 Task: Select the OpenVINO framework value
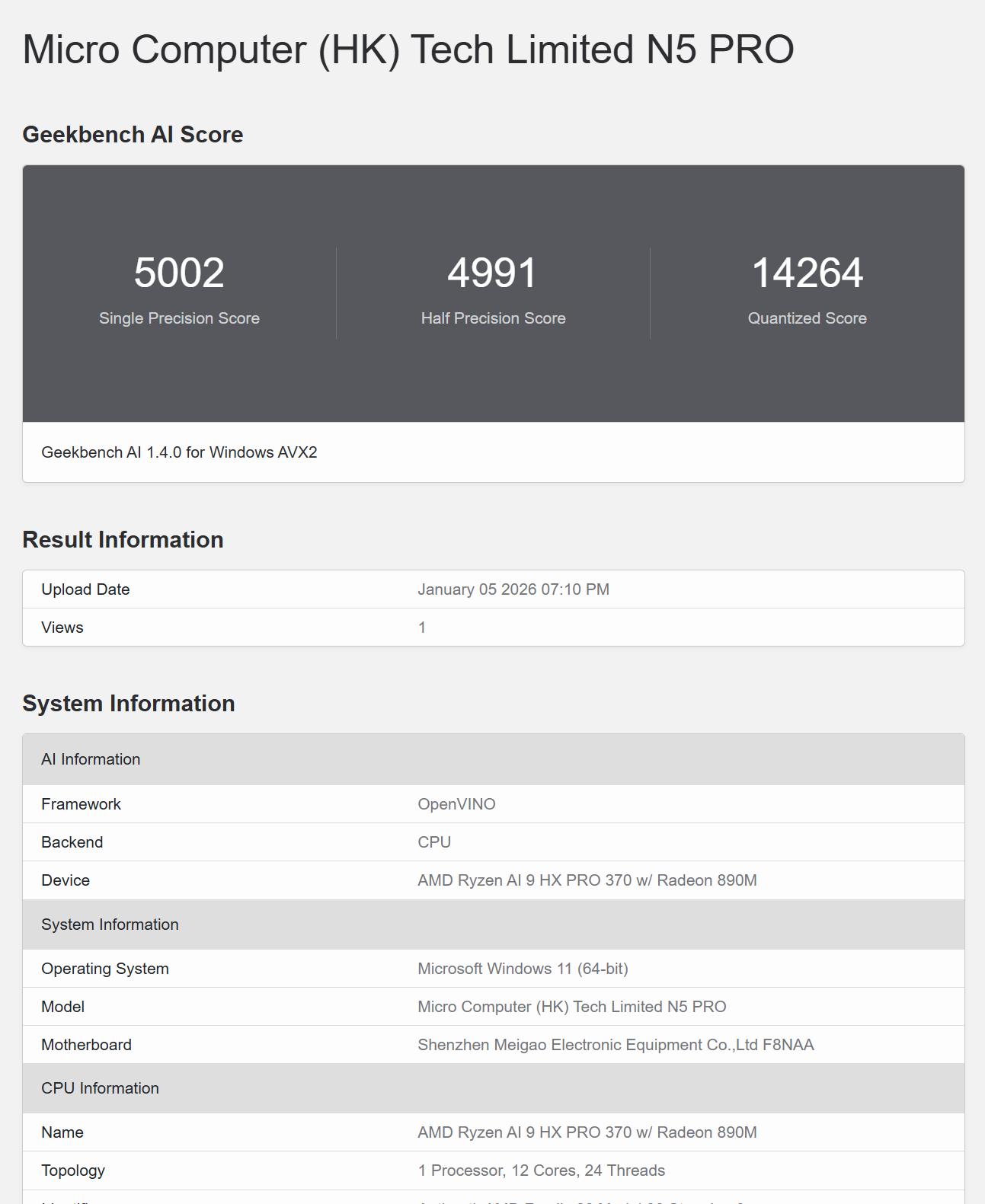point(456,804)
